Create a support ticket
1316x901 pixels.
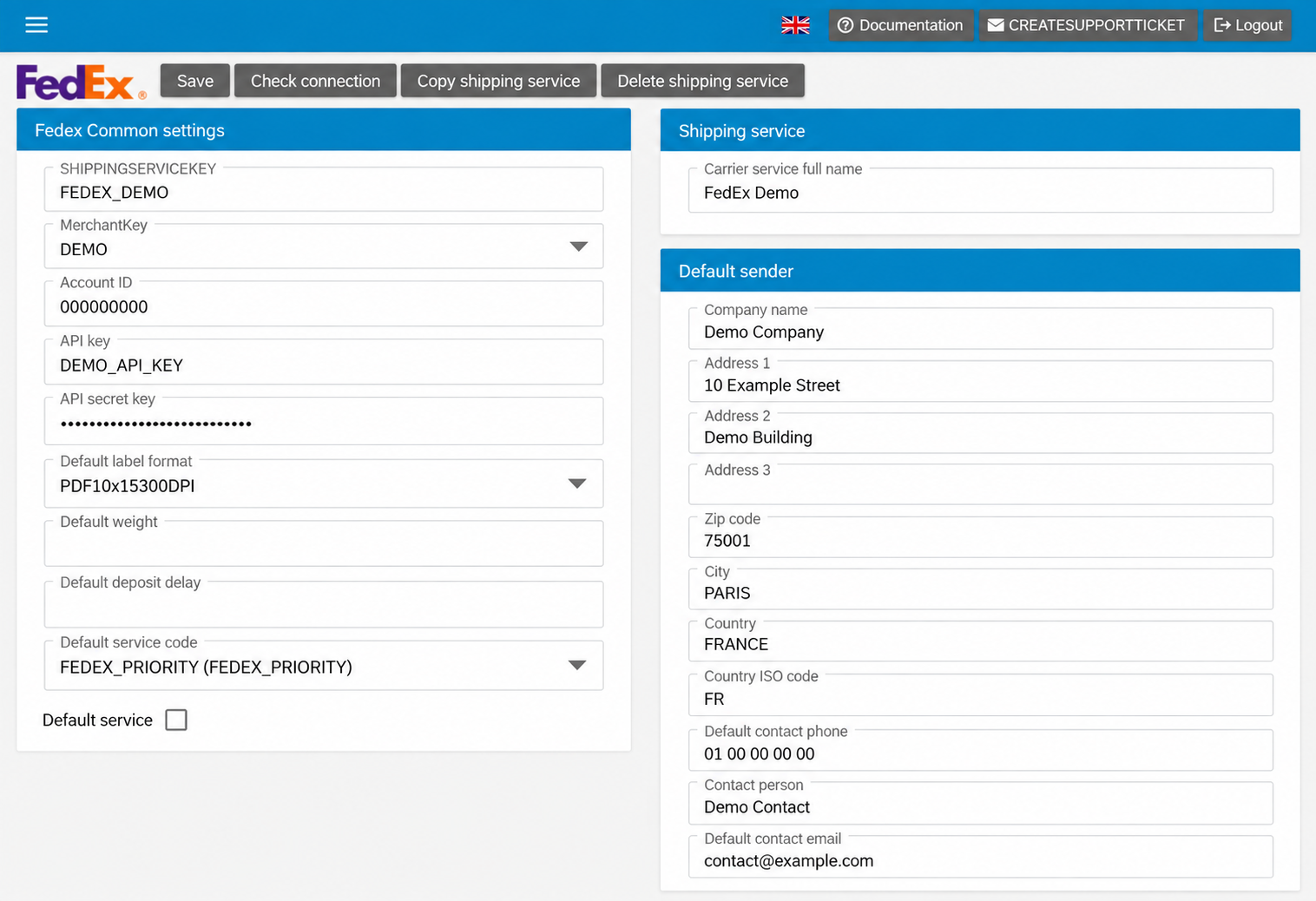1088,25
